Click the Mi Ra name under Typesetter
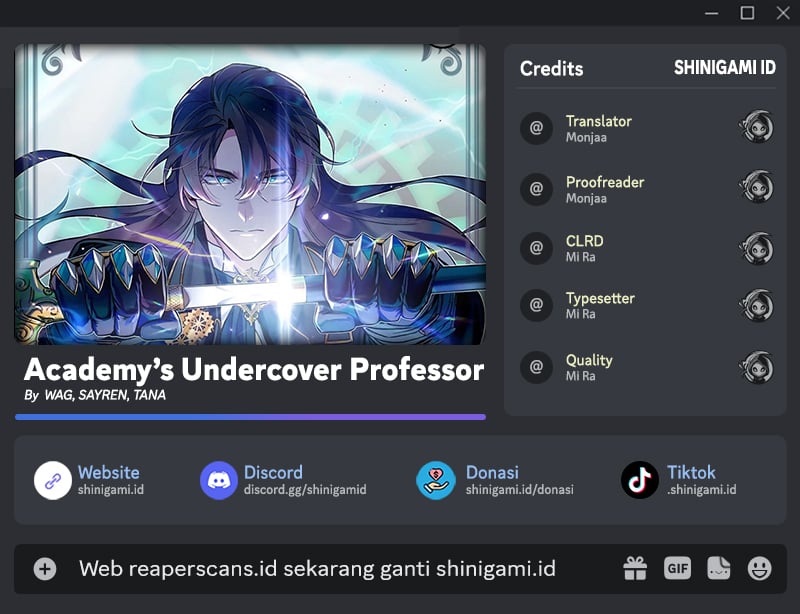The image size is (800, 614). tap(581, 314)
